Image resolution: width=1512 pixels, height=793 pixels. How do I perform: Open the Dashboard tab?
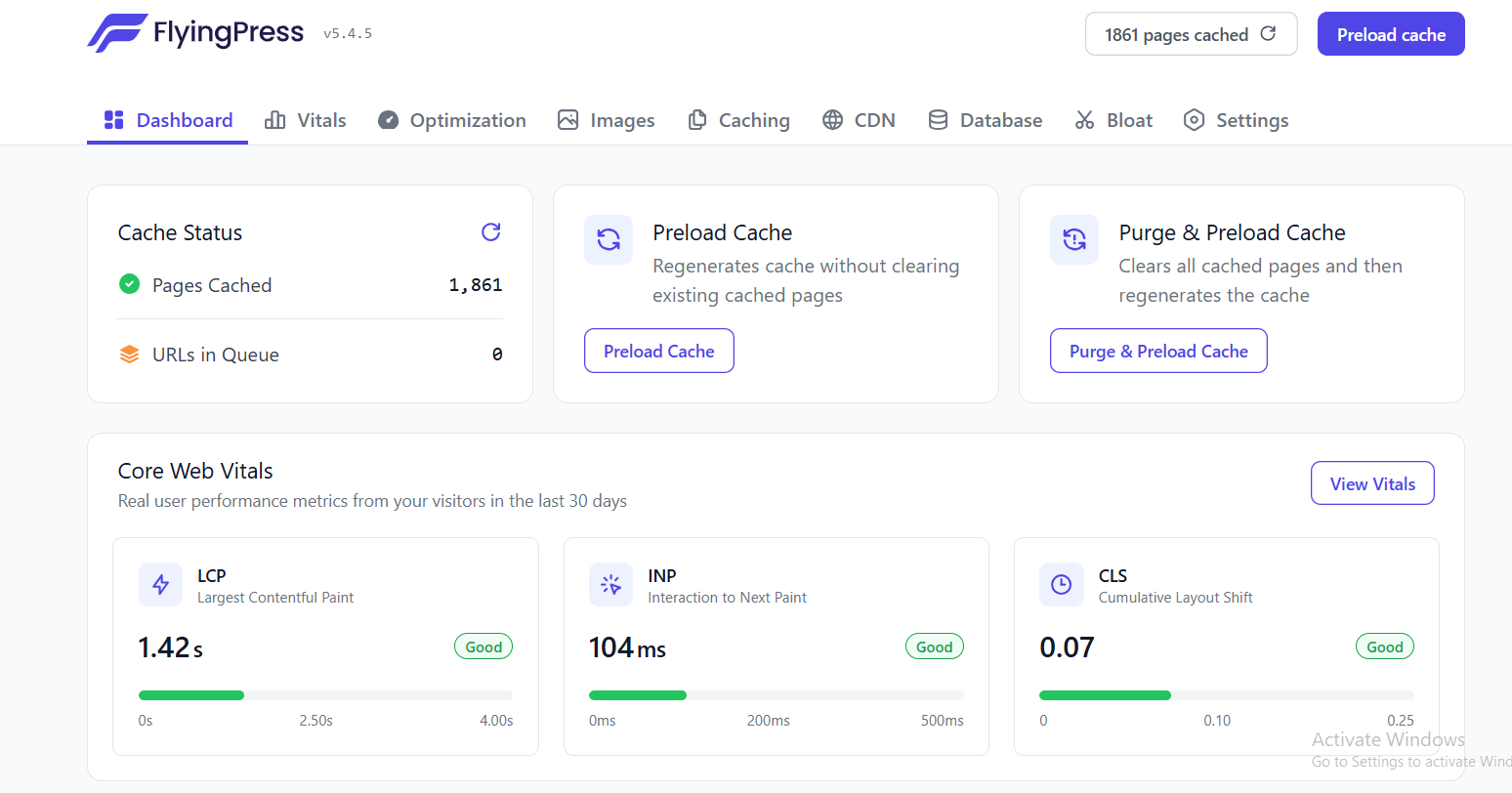[x=168, y=120]
